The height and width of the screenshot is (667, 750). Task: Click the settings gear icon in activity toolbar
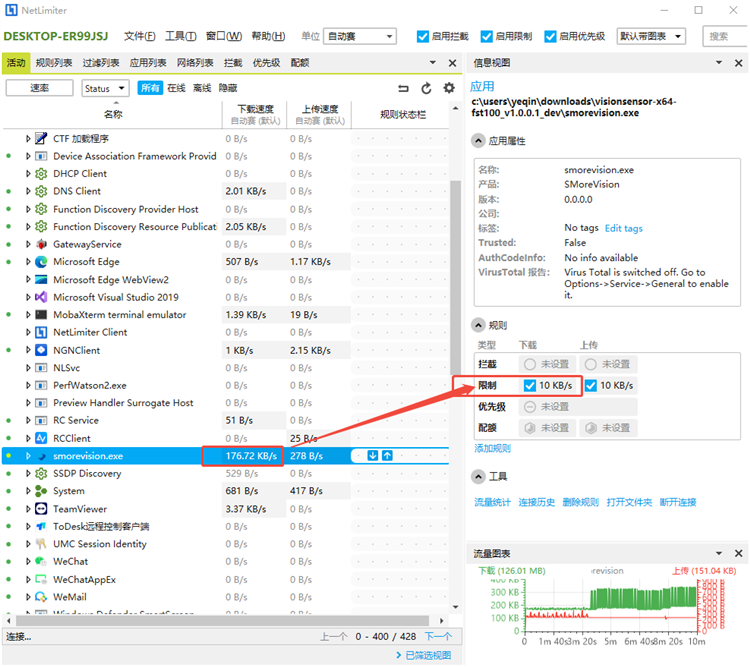click(x=449, y=88)
